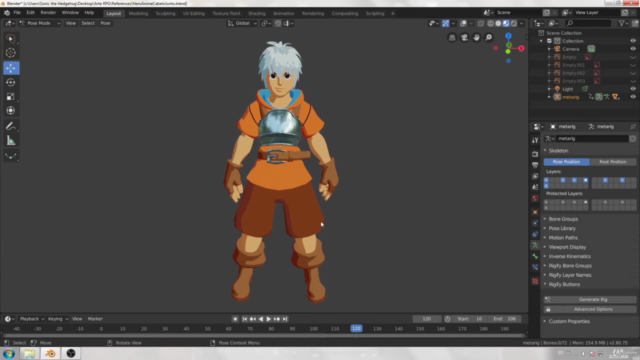Screen dimensions: 640x360
Task: Open Output properties tab
Action: [x=535, y=165]
